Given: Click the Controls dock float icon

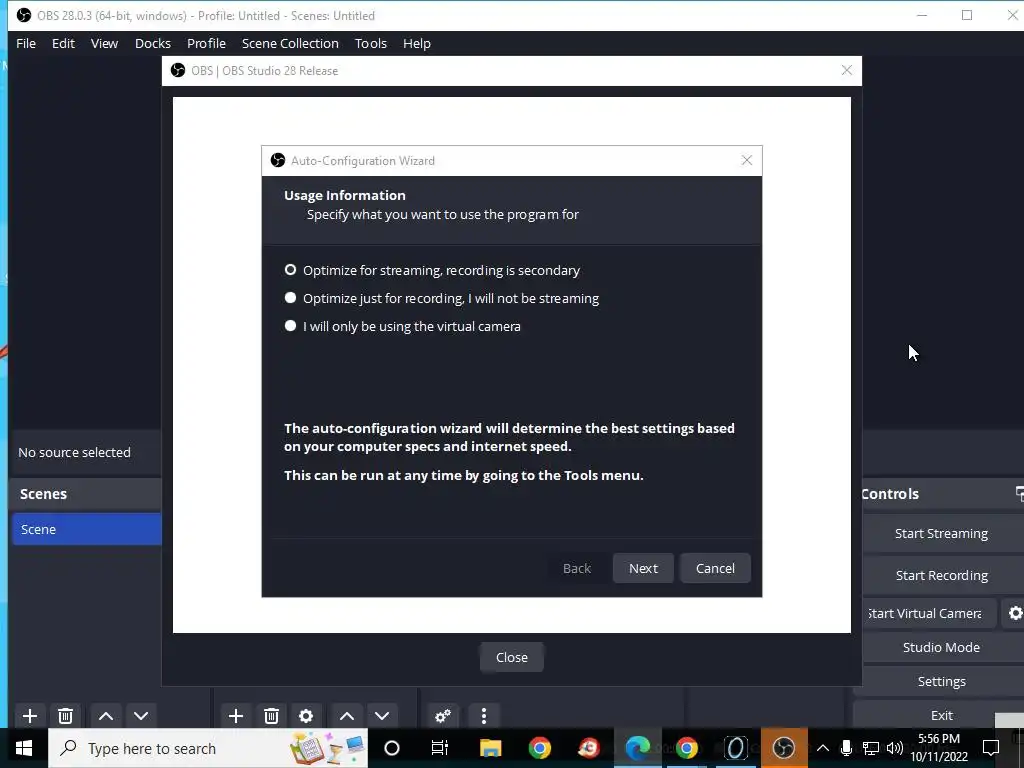Looking at the screenshot, I should 1019,494.
